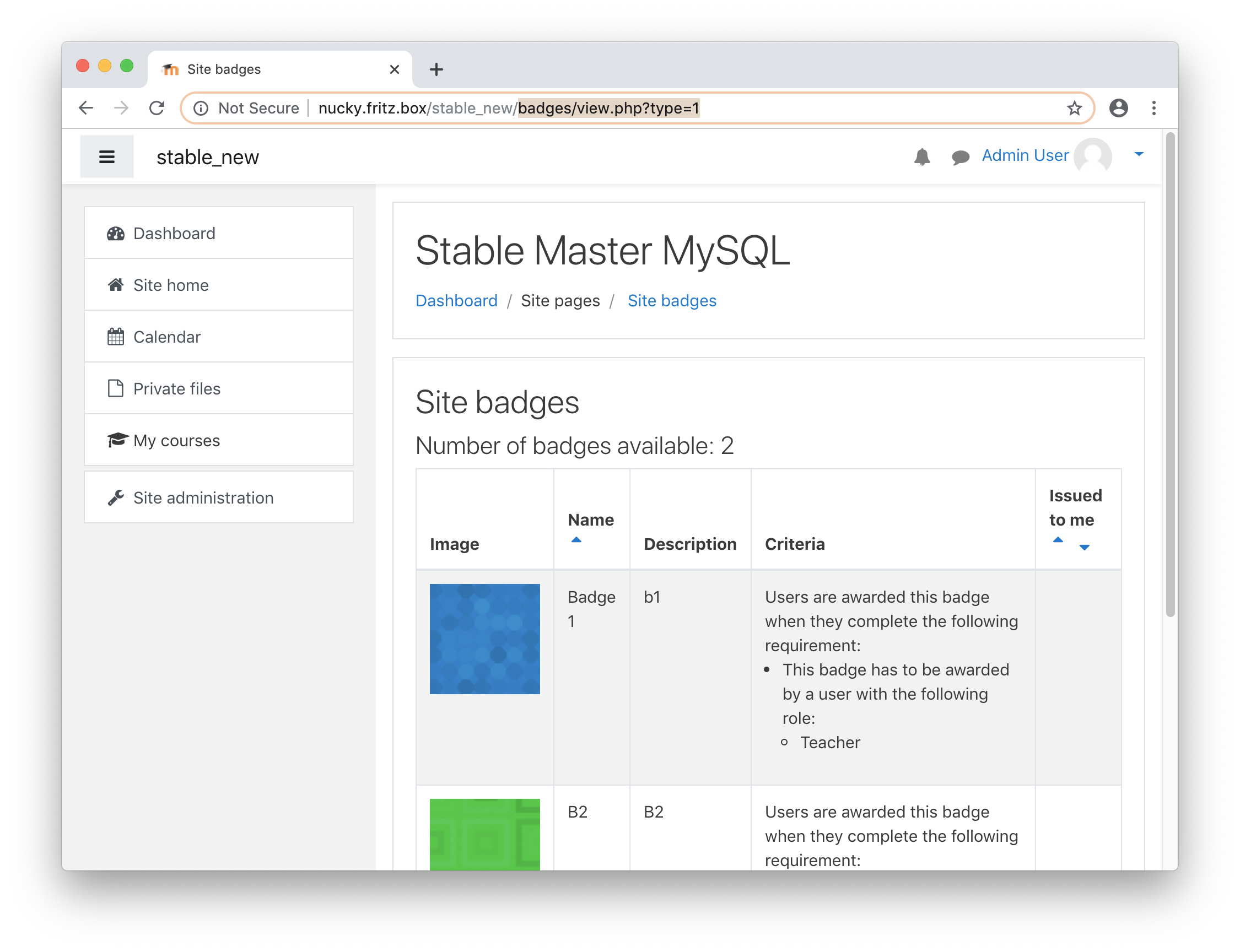Sort by the Name column ascending arrow
Viewport: 1240px width, 952px height.
[x=576, y=540]
